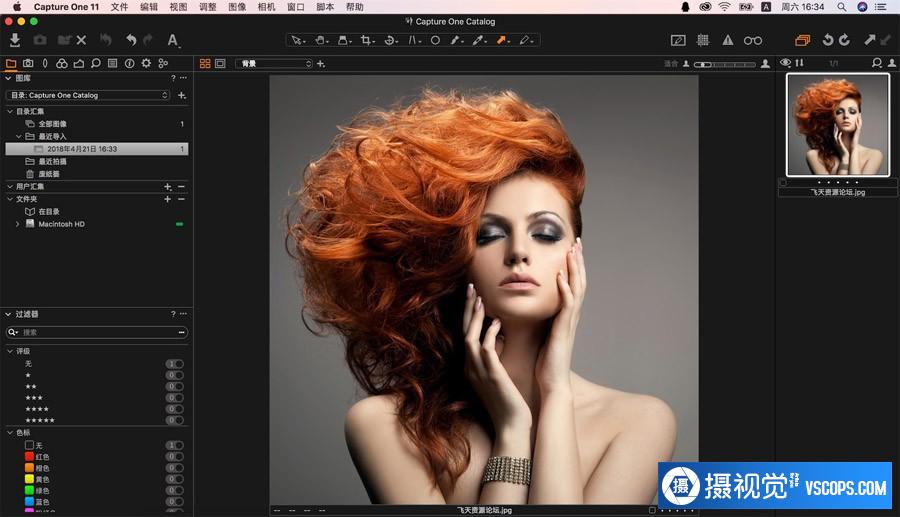Toggle the 橙色 color tag filter

[174, 468]
